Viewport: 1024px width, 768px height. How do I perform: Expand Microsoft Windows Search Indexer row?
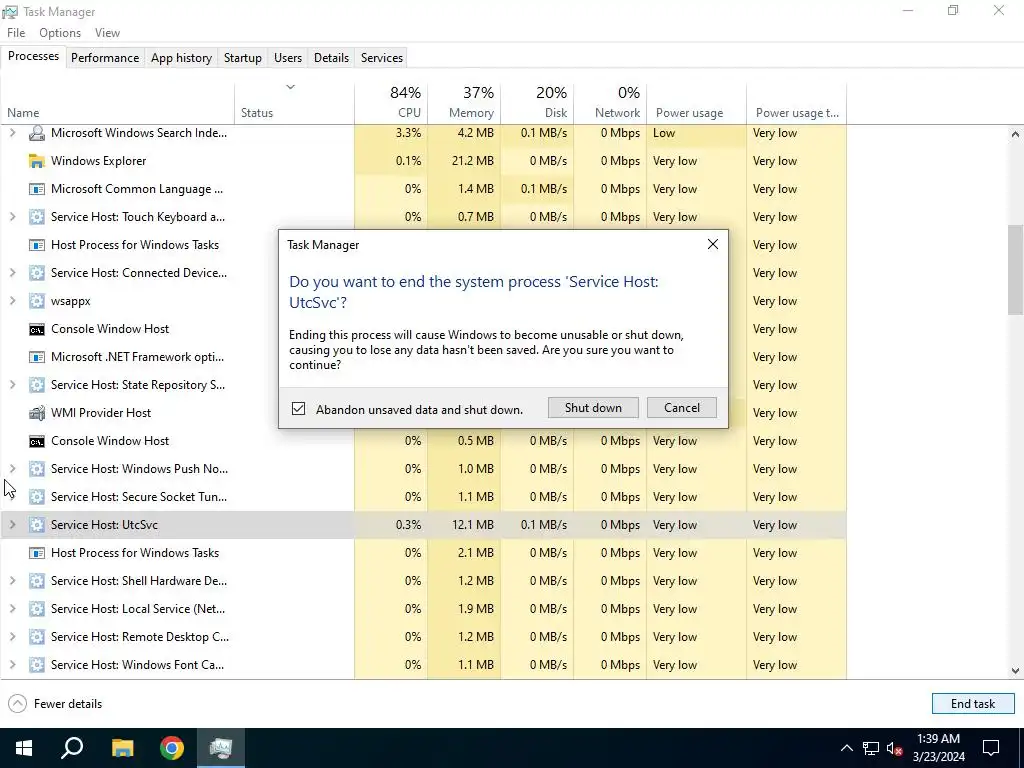point(12,133)
